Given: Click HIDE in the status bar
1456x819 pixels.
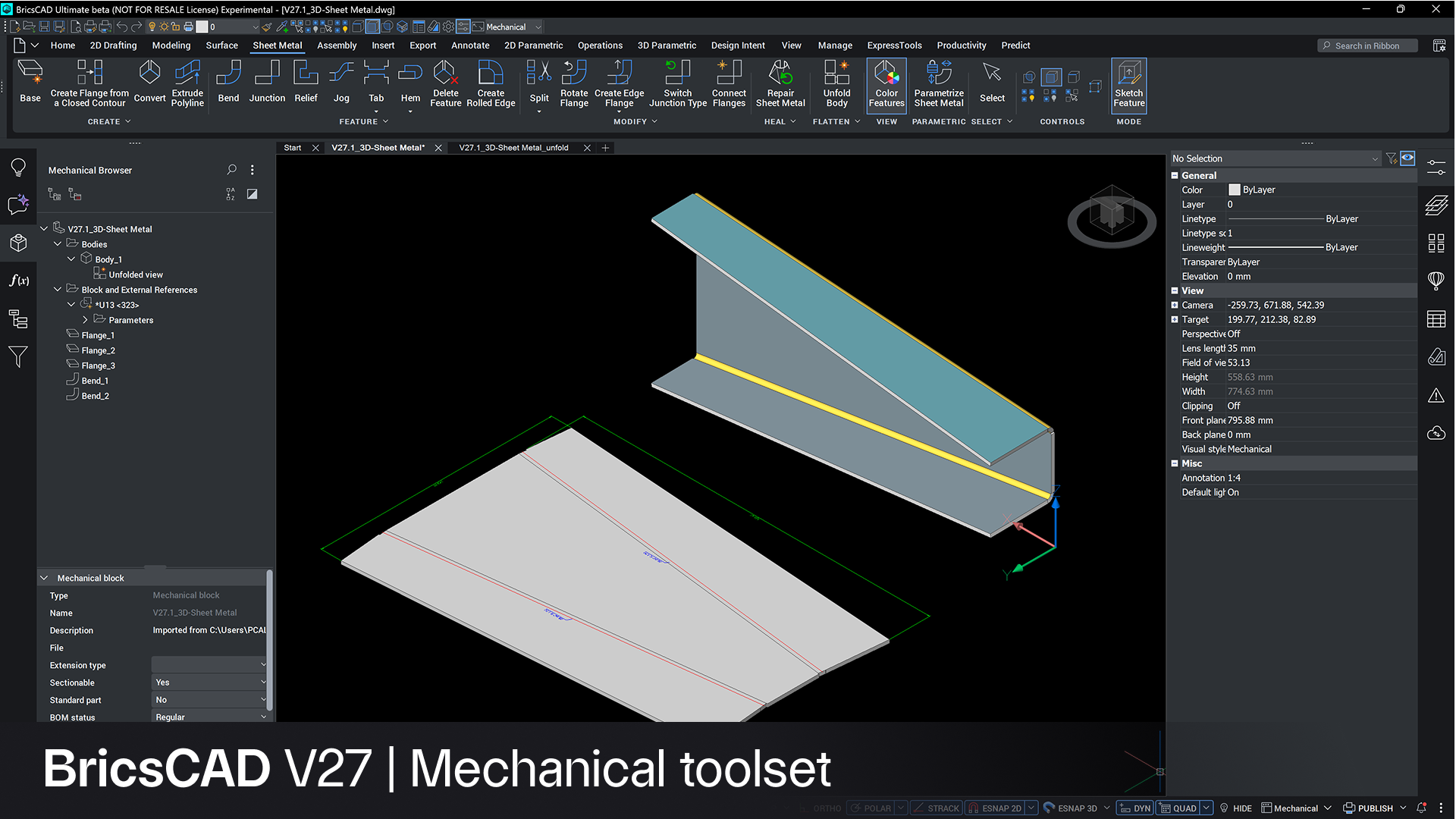Looking at the screenshot, I should 1235,808.
